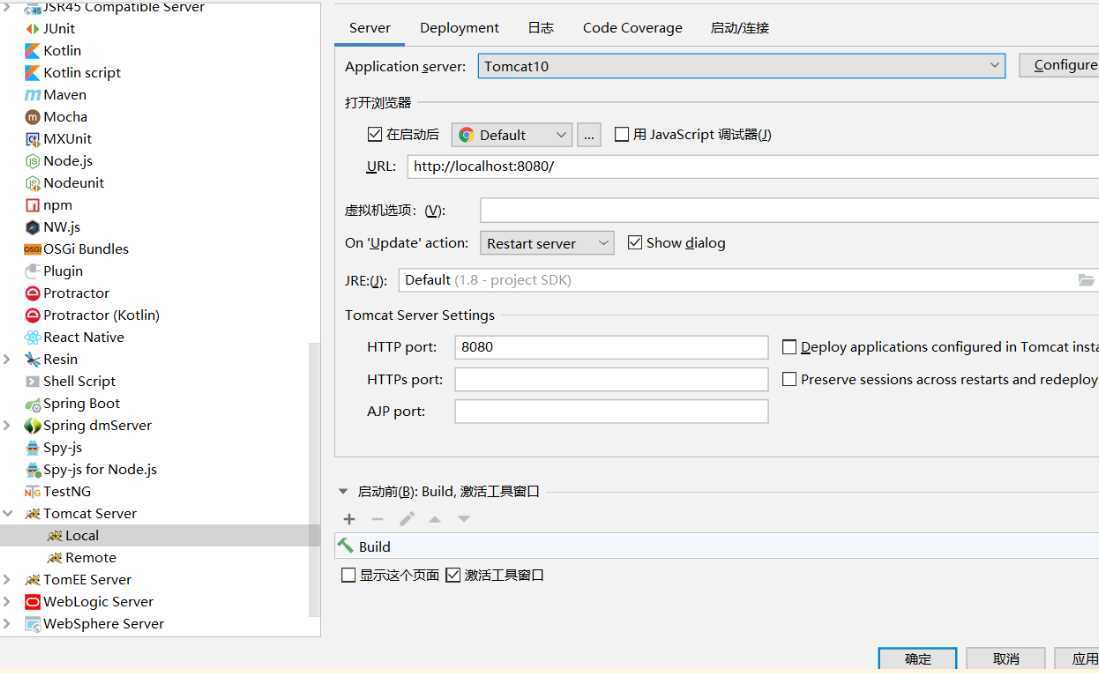Click the TestNG icon
Screen dimensions: 1099x673
pos(32,491)
